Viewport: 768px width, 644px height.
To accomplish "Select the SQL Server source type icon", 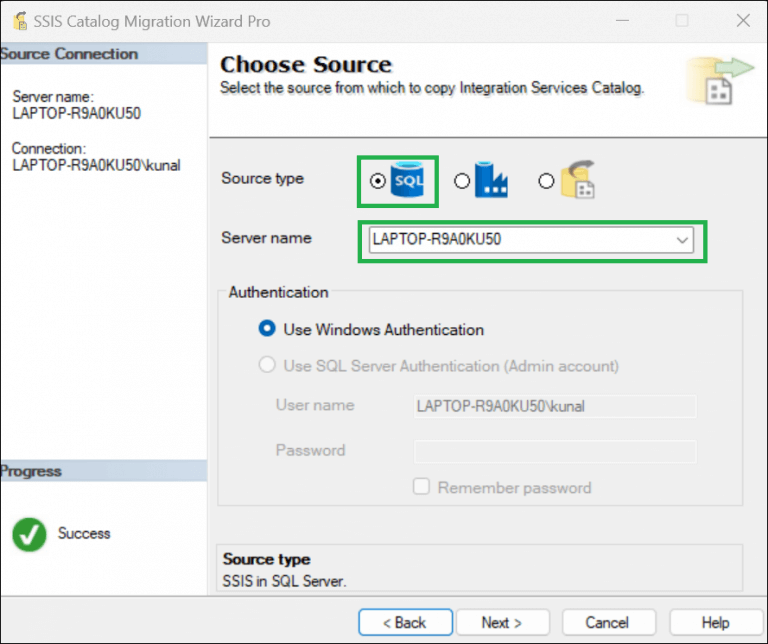I will 408,181.
